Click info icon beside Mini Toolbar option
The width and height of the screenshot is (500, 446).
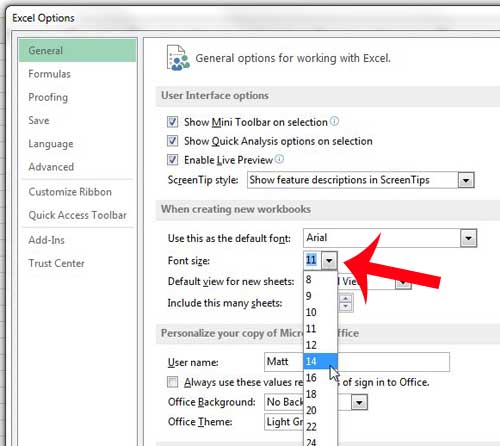(334, 121)
